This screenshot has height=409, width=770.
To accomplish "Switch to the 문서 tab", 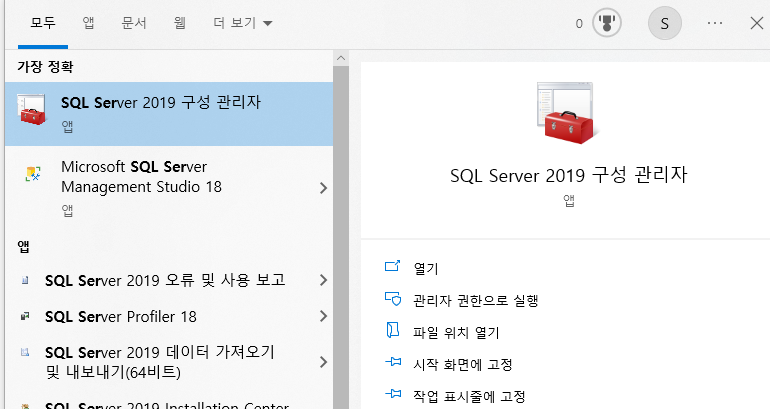I will (x=134, y=23).
